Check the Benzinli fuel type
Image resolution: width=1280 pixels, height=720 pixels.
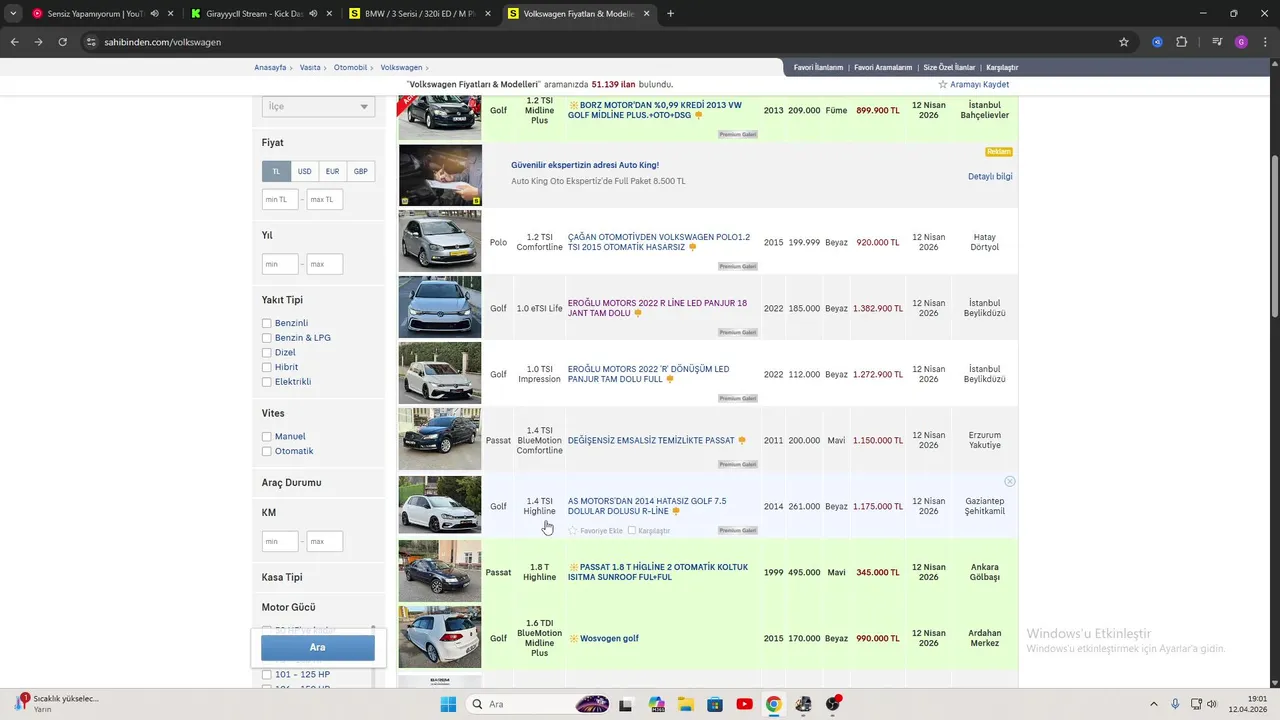click(267, 323)
